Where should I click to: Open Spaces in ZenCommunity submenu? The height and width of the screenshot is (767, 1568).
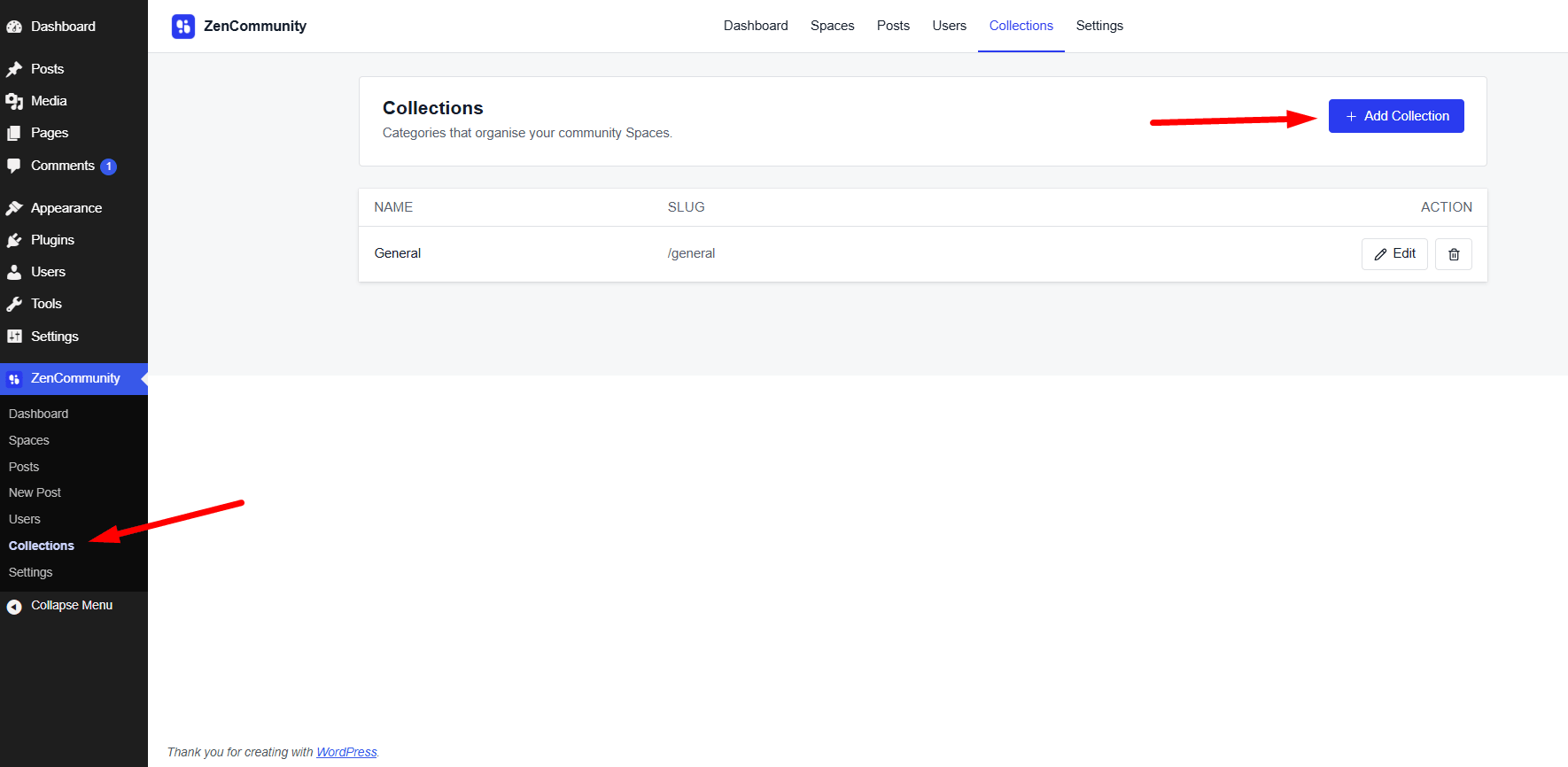tap(29, 440)
